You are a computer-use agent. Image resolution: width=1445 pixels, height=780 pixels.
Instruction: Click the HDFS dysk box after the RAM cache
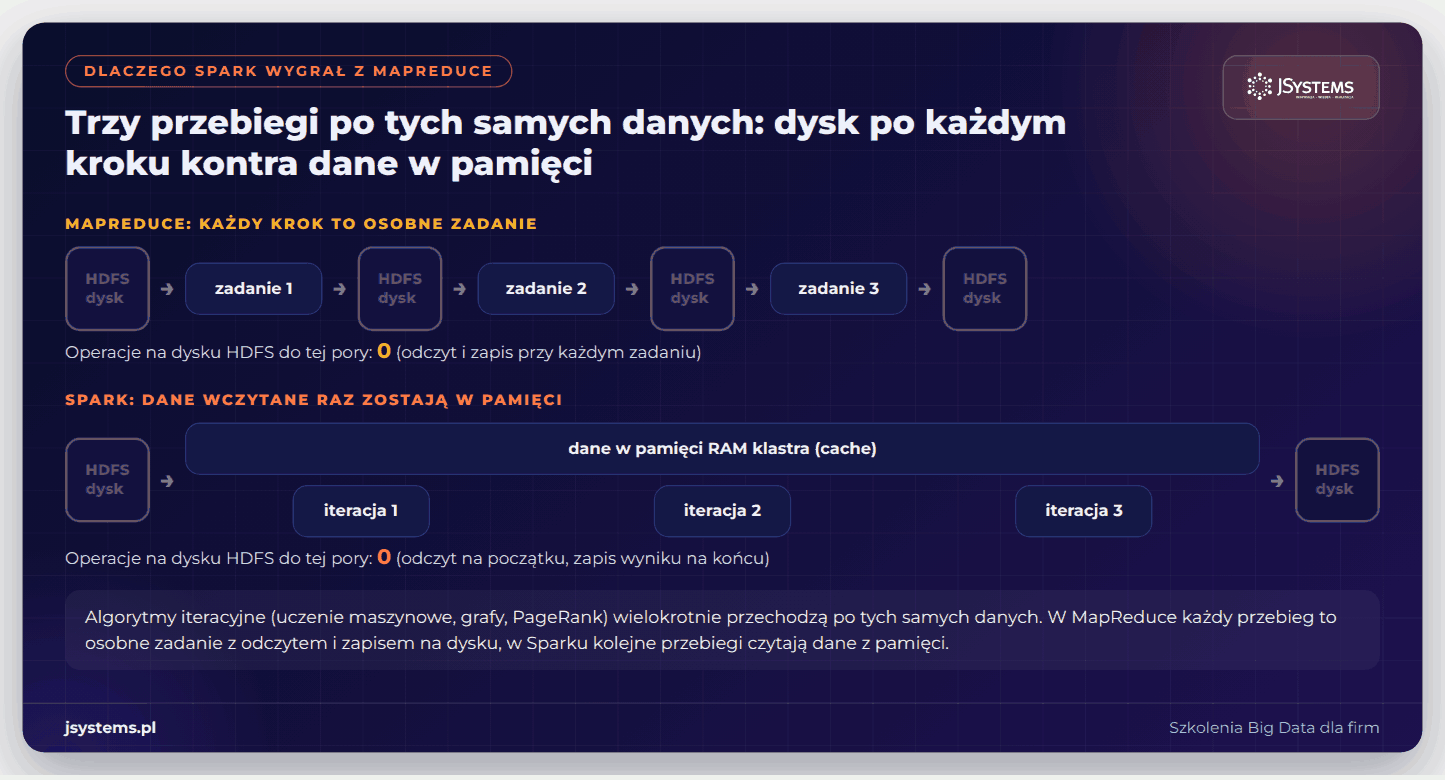(x=1337, y=480)
